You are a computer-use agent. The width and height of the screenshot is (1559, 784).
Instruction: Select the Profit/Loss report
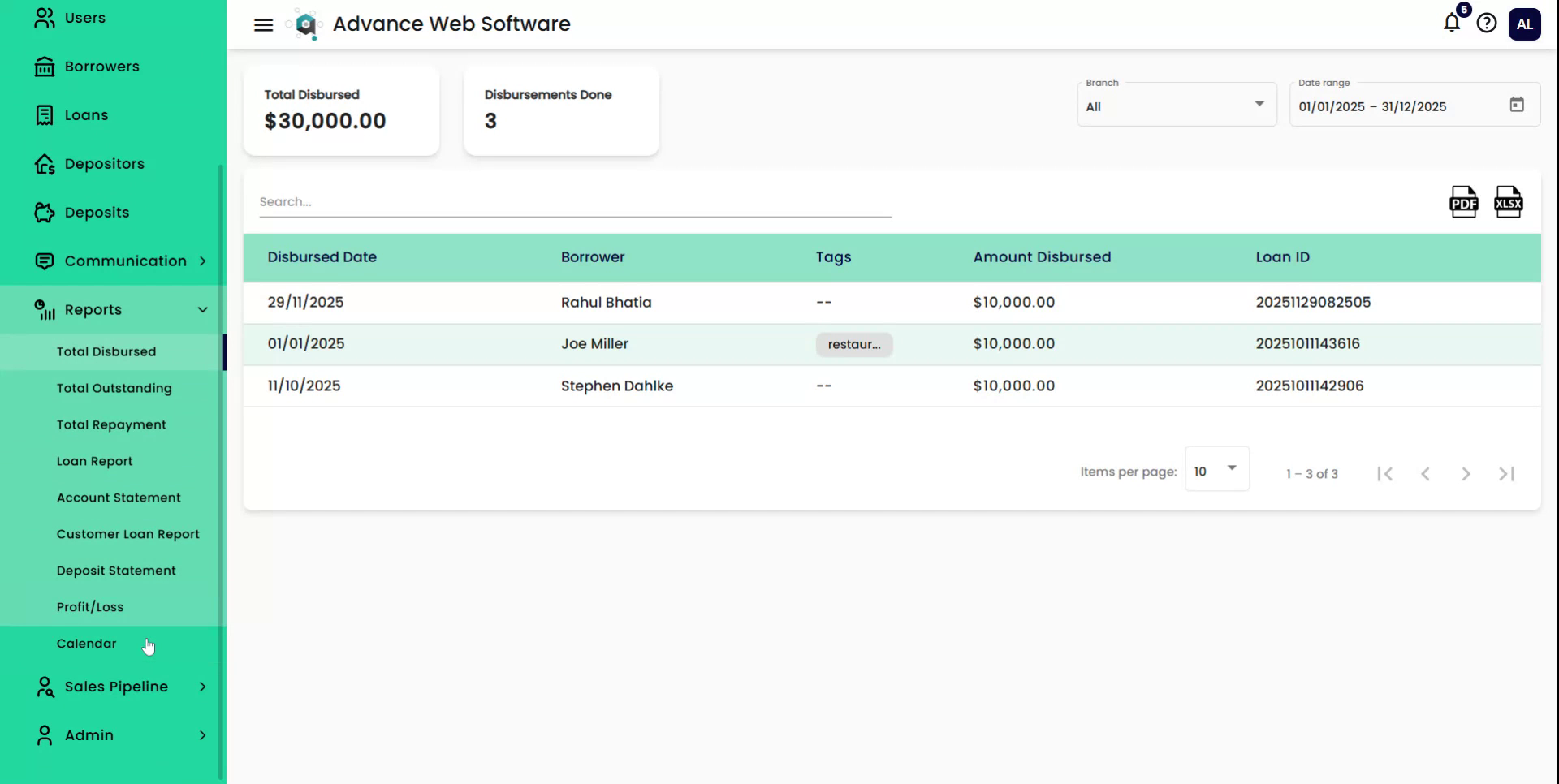coord(90,606)
